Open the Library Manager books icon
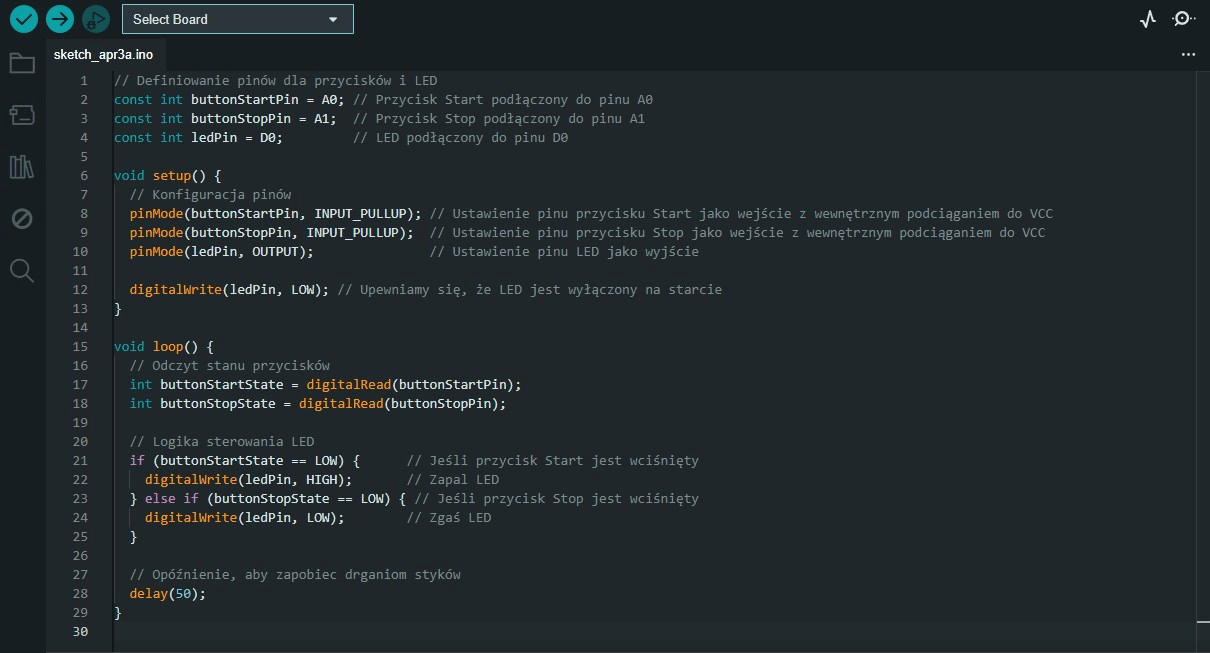 pos(22,166)
